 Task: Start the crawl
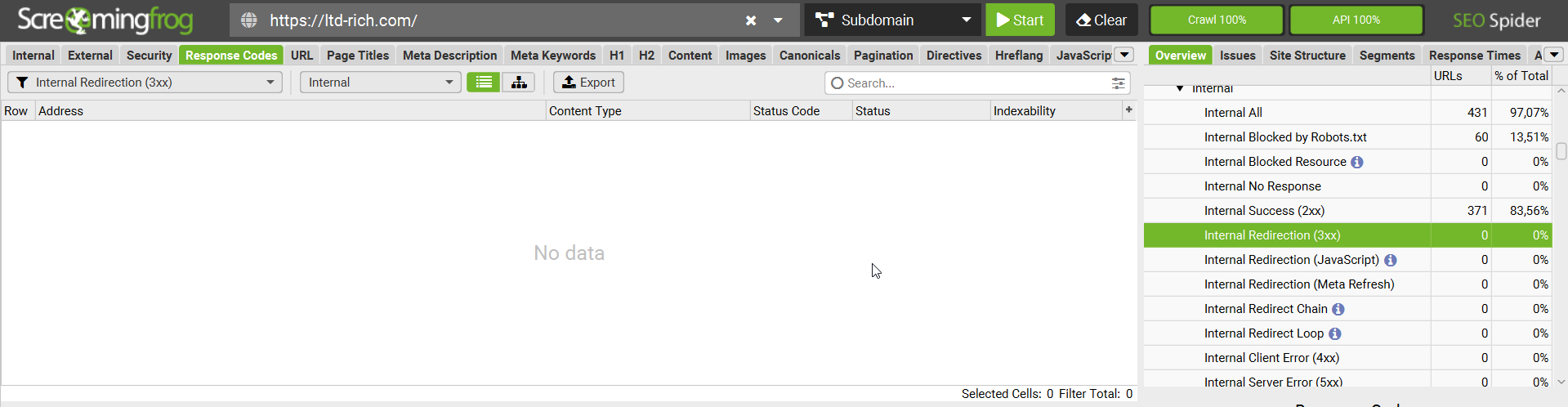(1020, 20)
